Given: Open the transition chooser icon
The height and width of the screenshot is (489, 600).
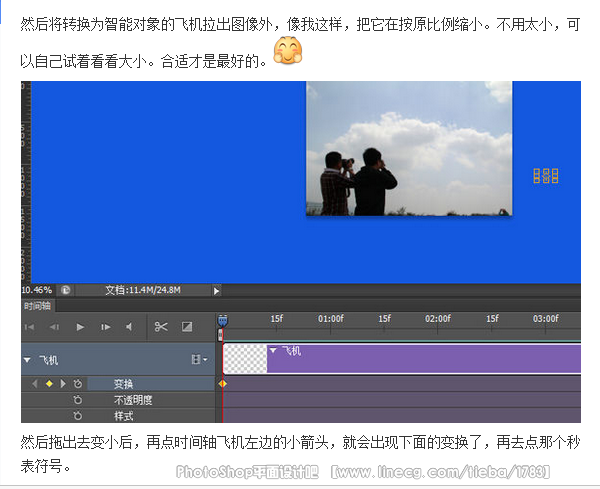Looking at the screenshot, I should click(x=187, y=327).
